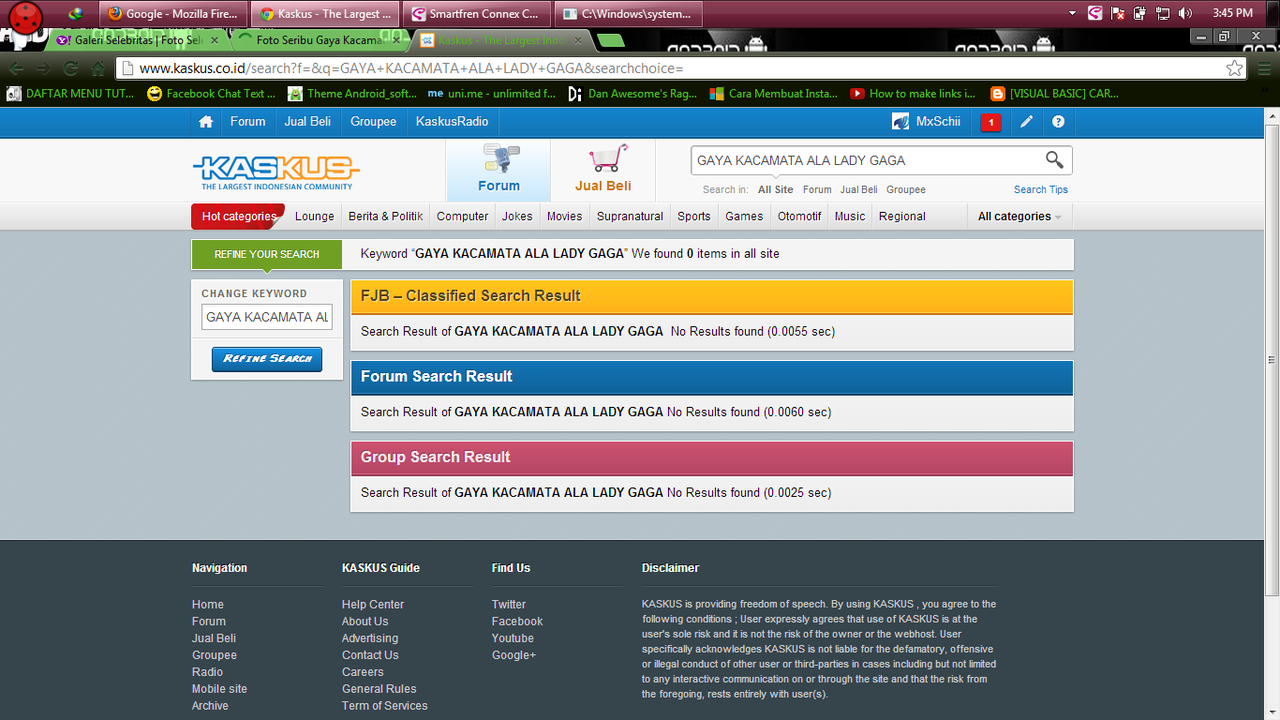1280x720 pixels.
Task: Open the Supranatural category
Action: point(630,216)
